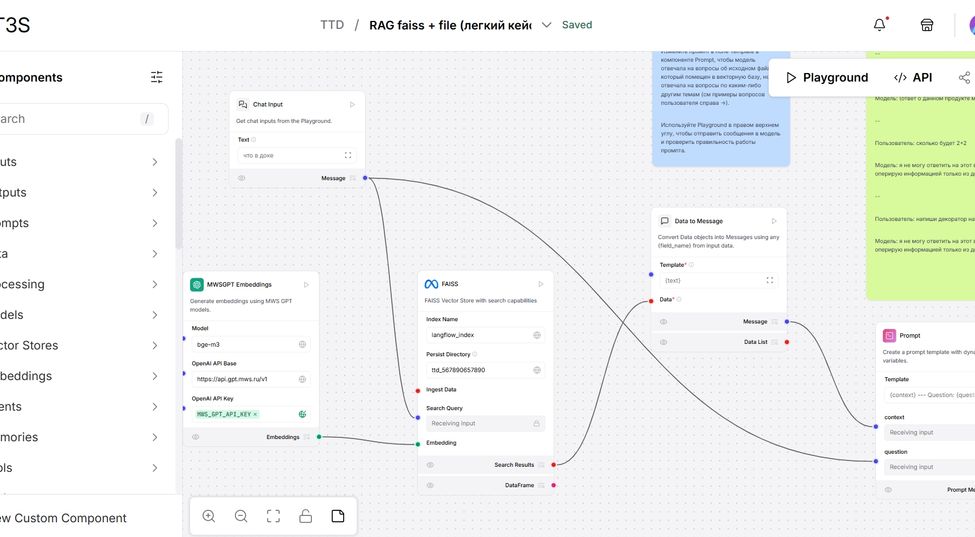Toggle eye icon on Chat Input Message output
This screenshot has width=975, height=537.
[x=242, y=178]
